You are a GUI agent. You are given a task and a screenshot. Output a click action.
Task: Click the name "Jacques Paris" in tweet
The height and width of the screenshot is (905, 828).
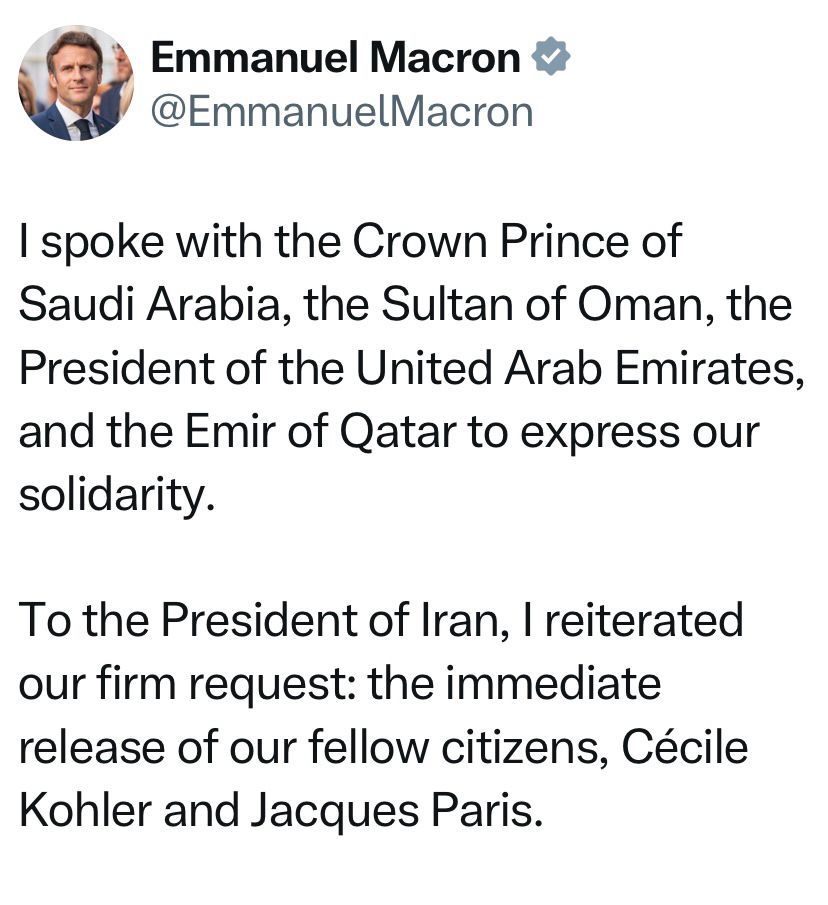pos(397,811)
